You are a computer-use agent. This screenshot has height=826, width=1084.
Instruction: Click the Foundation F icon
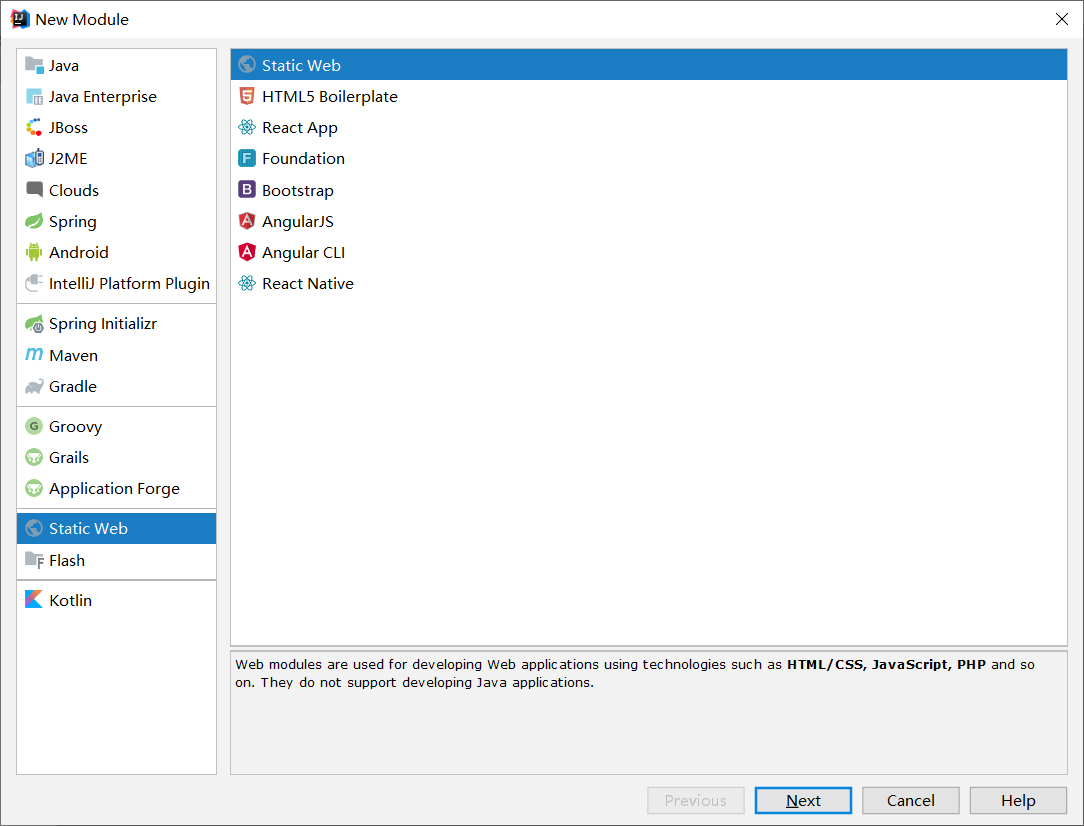(247, 158)
